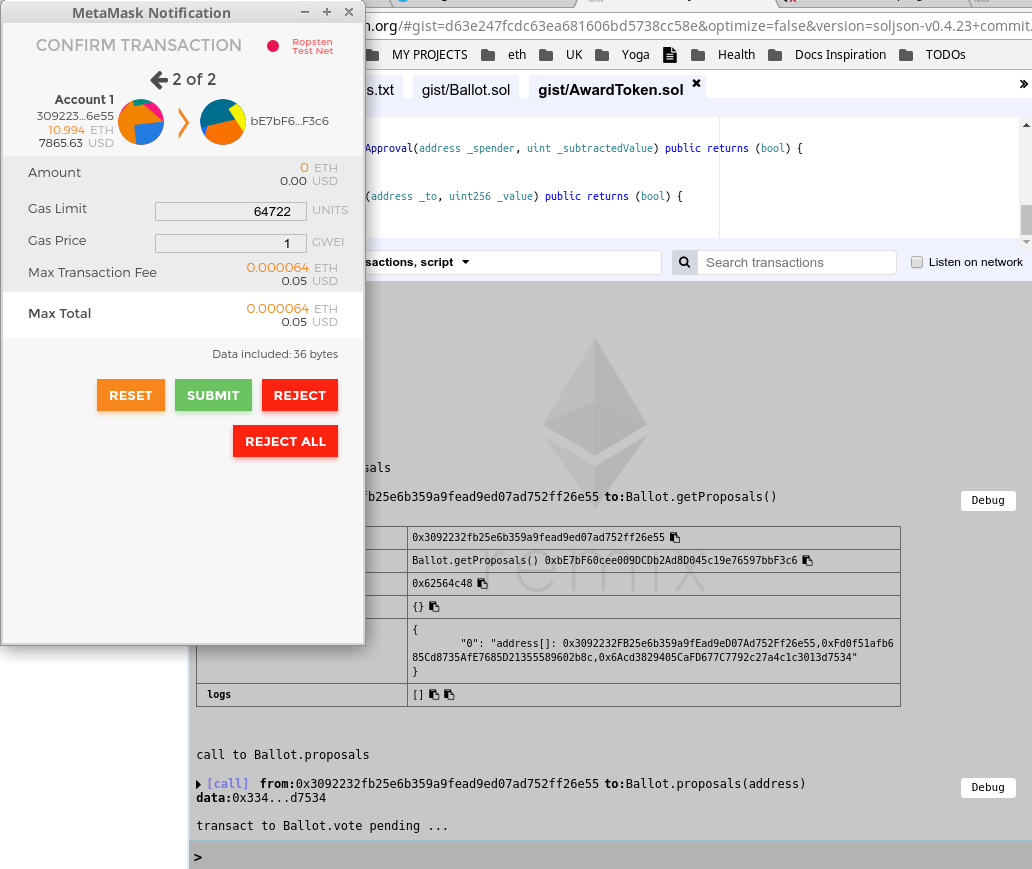1032x869 pixels.
Task: Click second copy icon in logs row
Action: (450, 695)
